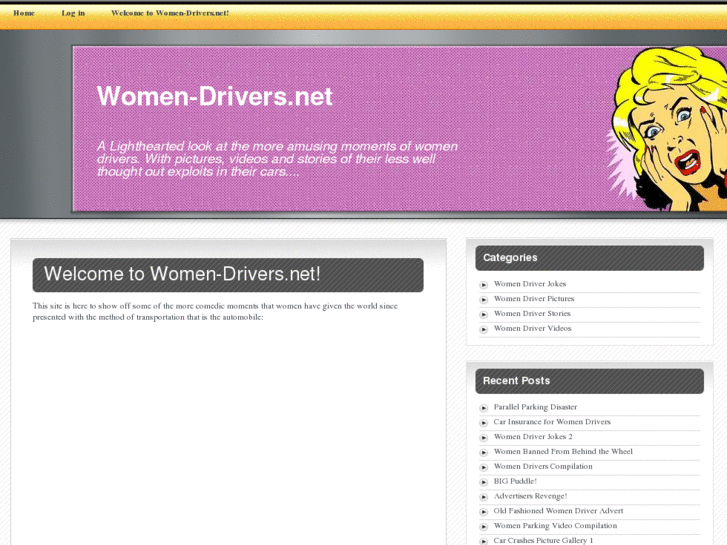This screenshot has height=545, width=727.
Task: Open the Welcome to Women-Drivers.net! nav item
Action: pyautogui.click(x=170, y=13)
